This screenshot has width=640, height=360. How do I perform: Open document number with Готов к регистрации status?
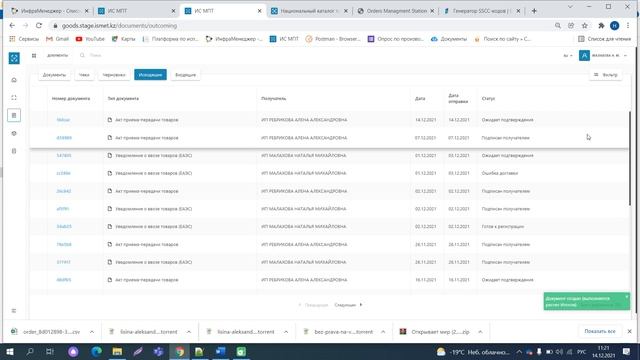click(x=64, y=227)
